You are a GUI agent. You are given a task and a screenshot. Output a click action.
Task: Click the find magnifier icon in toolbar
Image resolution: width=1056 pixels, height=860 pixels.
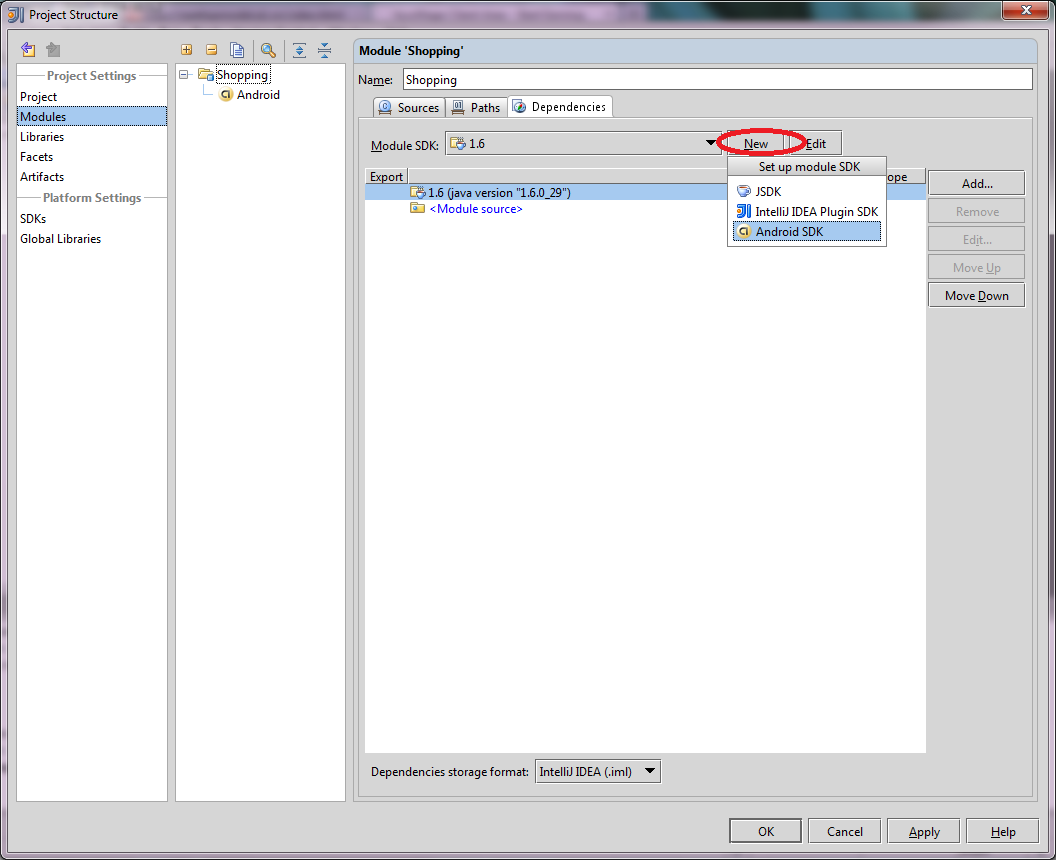coord(268,50)
